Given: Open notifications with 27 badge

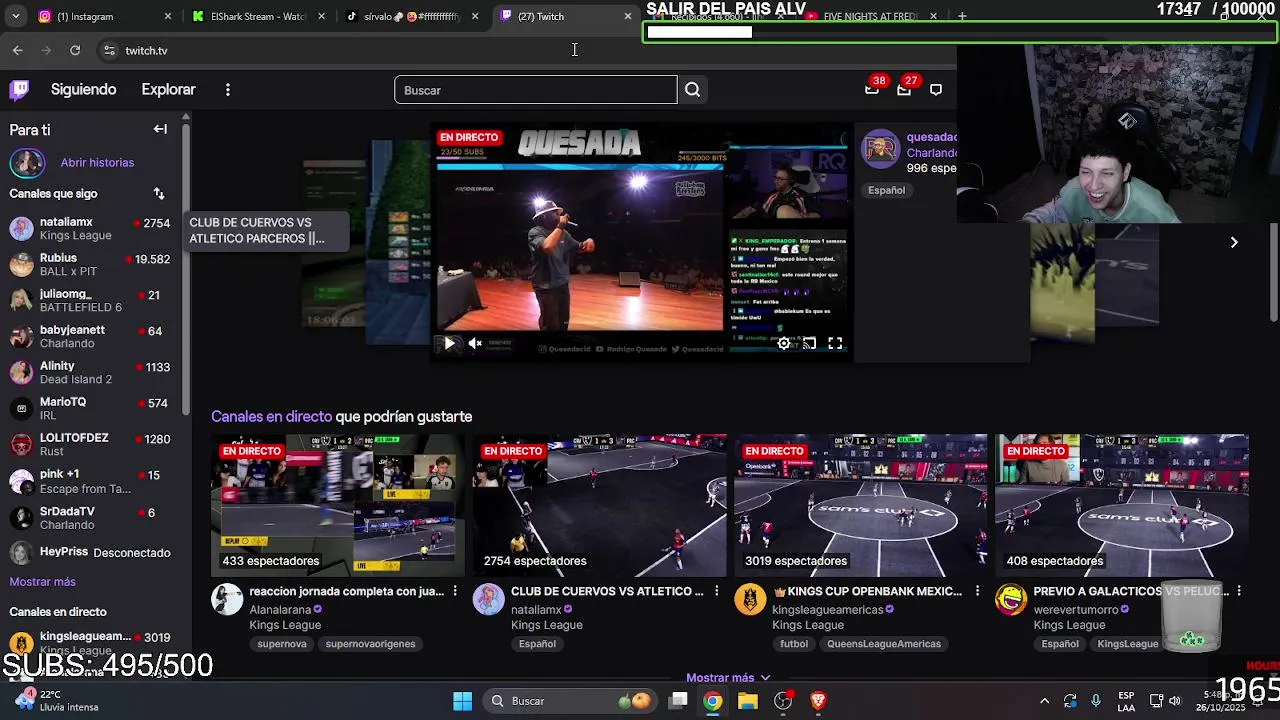Looking at the screenshot, I should [x=904, y=90].
